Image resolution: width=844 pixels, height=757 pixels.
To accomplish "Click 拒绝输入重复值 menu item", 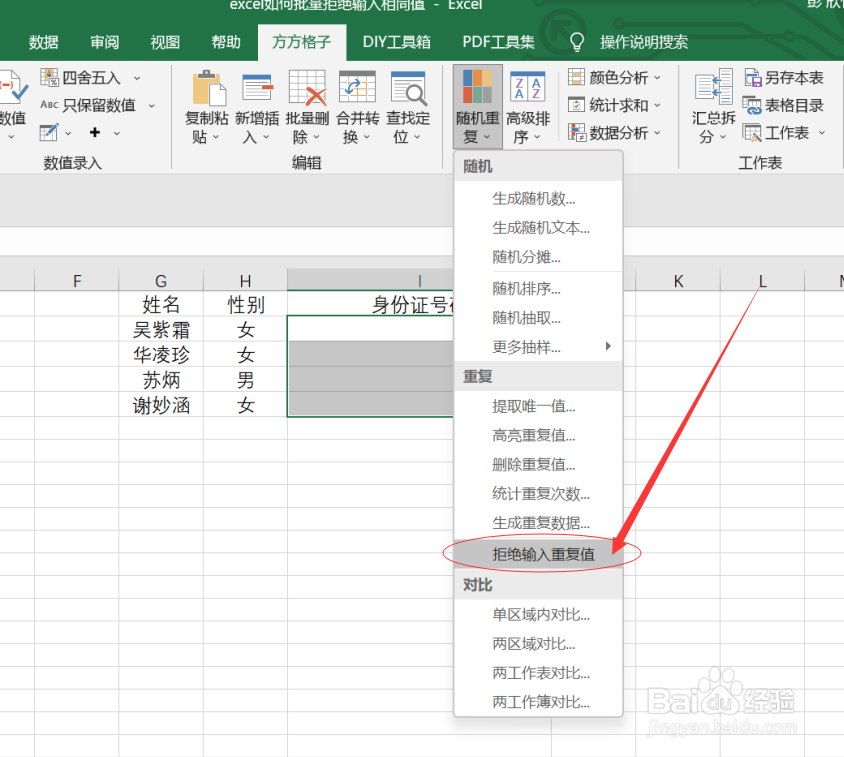I will point(538,553).
